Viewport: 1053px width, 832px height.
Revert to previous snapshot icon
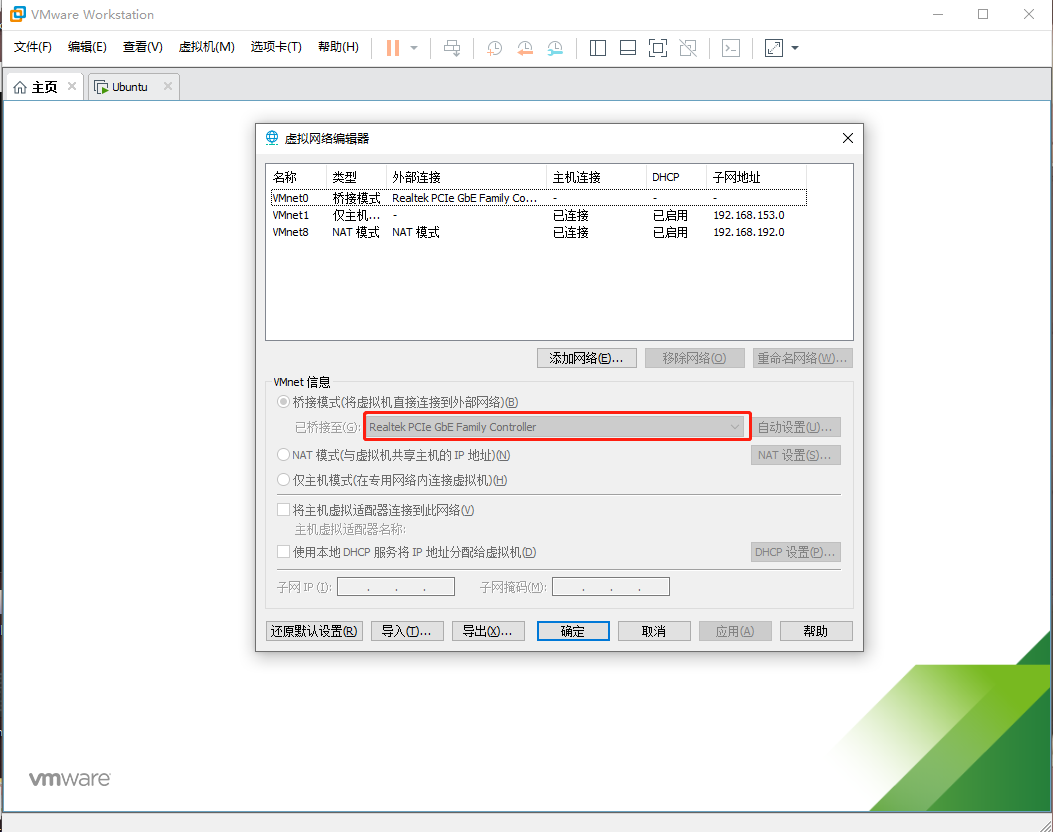524,48
